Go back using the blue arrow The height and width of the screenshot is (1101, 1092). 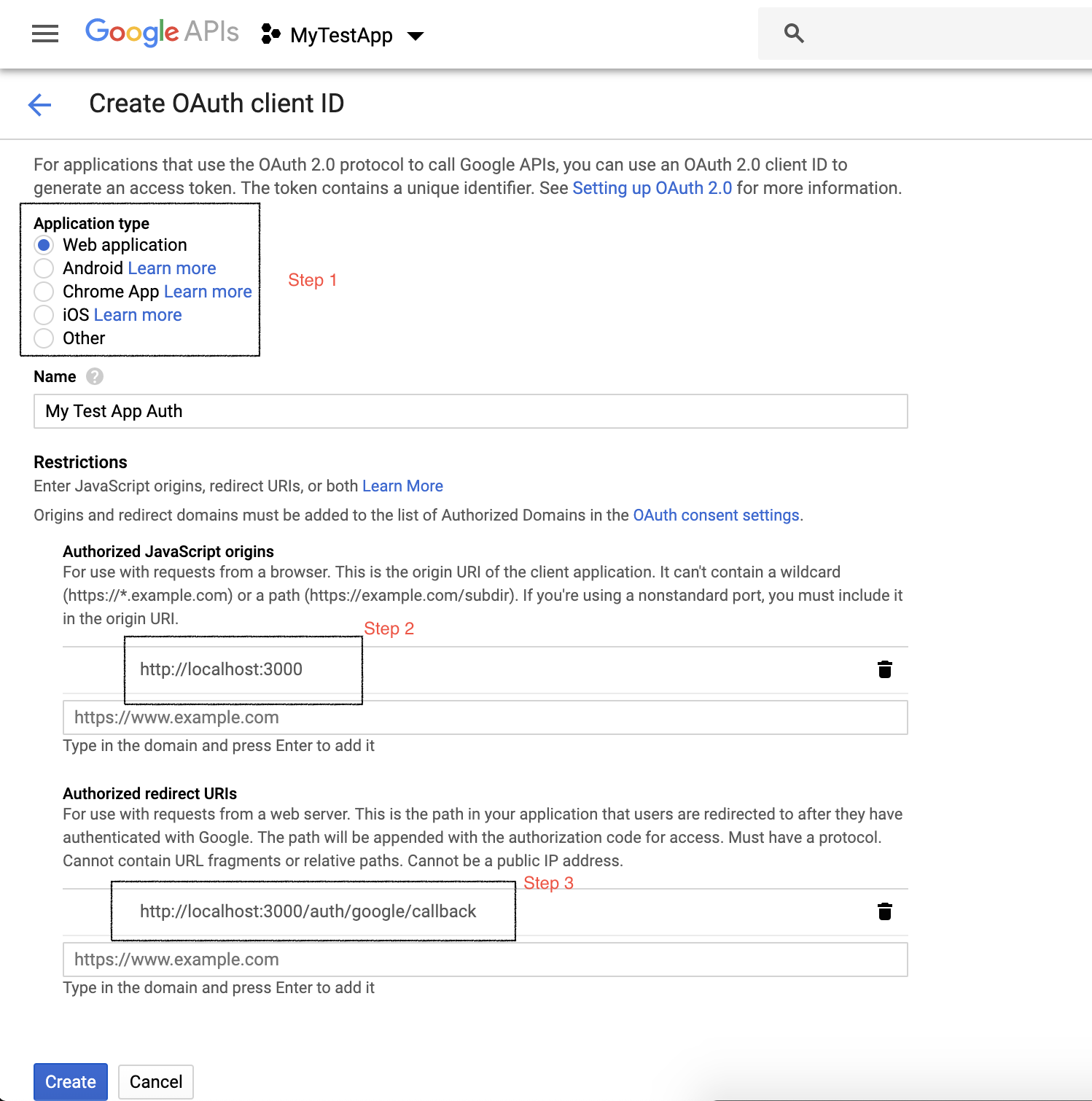click(39, 104)
